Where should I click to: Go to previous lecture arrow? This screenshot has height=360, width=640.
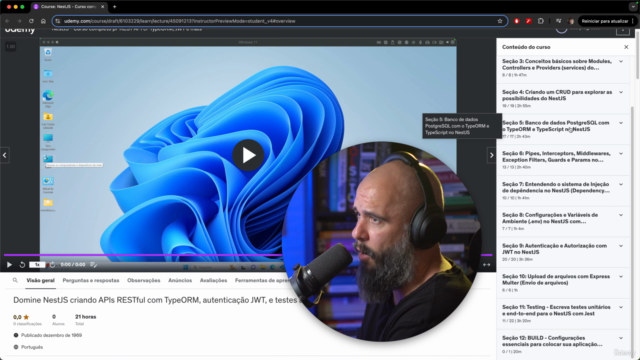[x=4, y=155]
